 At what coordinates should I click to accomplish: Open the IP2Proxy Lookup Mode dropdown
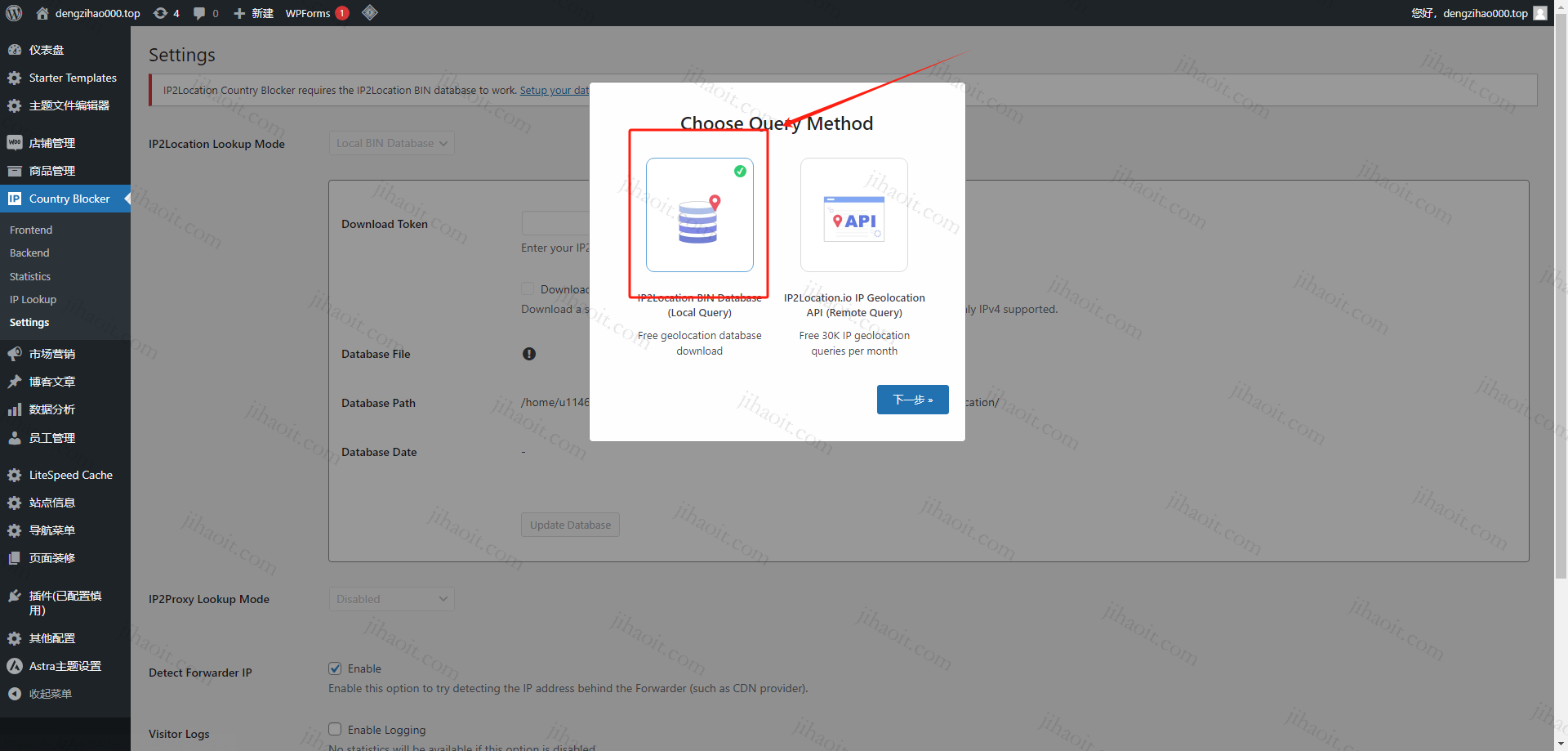pos(391,599)
